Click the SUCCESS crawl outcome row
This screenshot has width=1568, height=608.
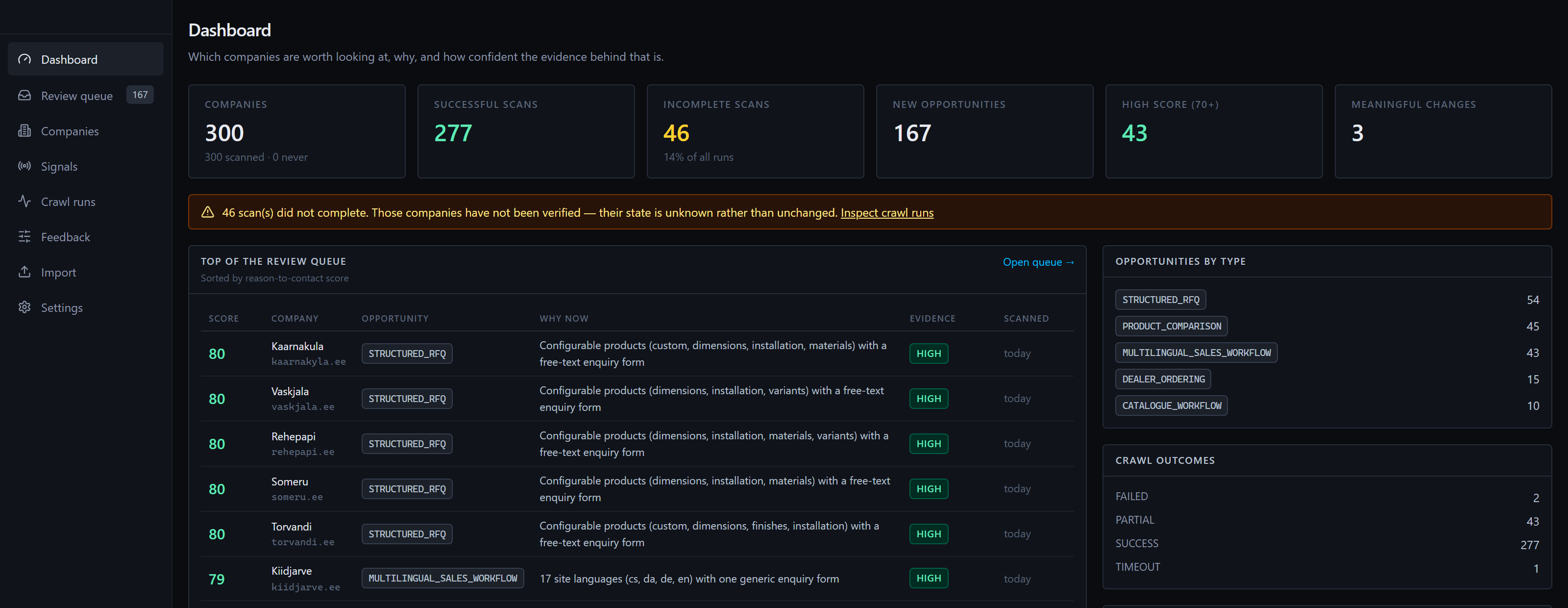click(1327, 544)
